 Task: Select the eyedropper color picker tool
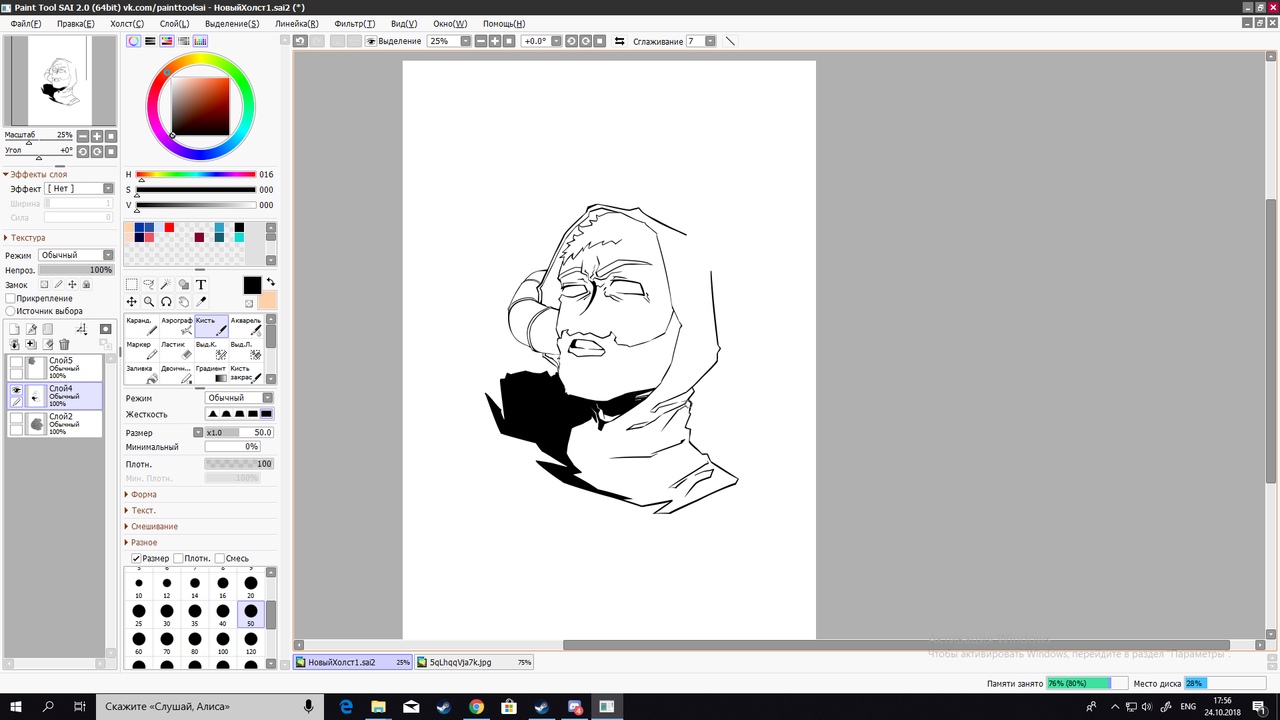click(201, 302)
